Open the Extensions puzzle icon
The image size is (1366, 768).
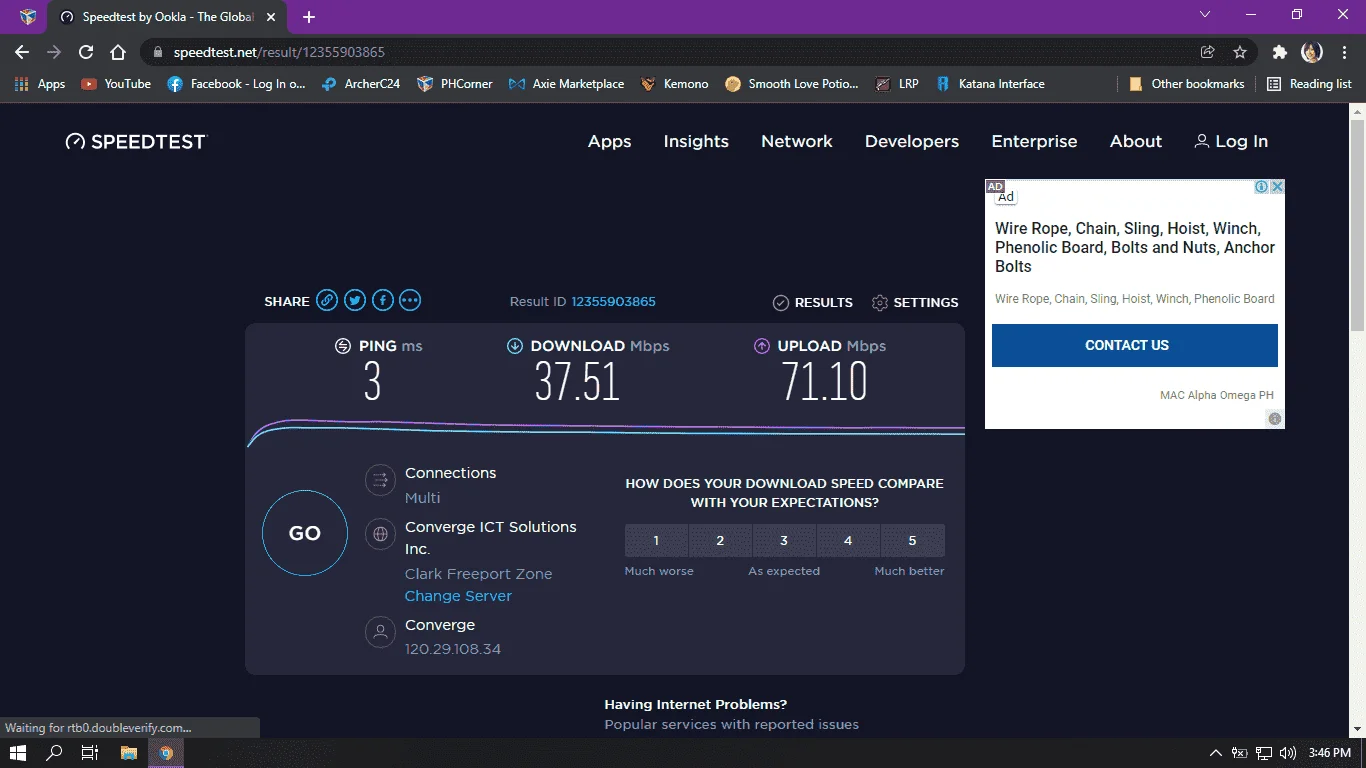pyautogui.click(x=1279, y=52)
